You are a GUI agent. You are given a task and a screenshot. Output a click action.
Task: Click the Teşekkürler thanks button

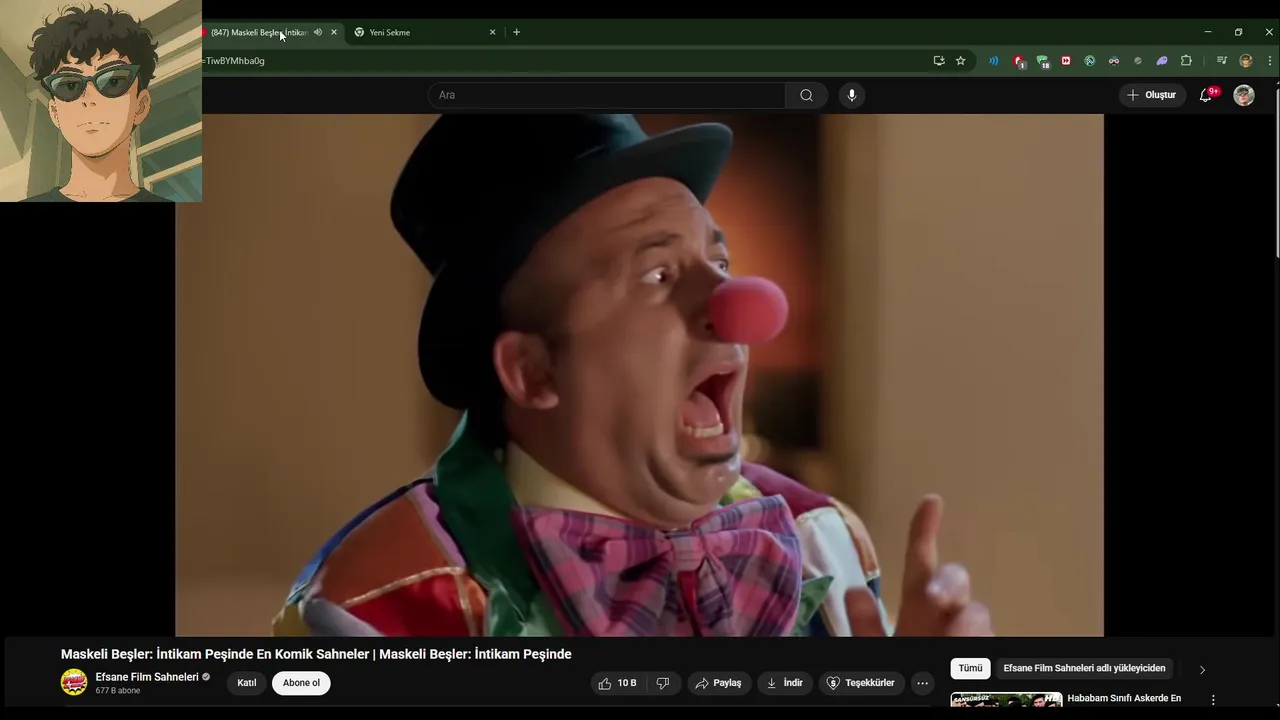tap(860, 683)
